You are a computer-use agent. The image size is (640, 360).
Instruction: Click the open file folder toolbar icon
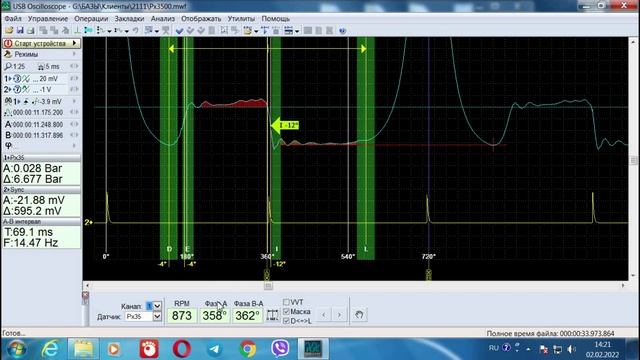9,31
